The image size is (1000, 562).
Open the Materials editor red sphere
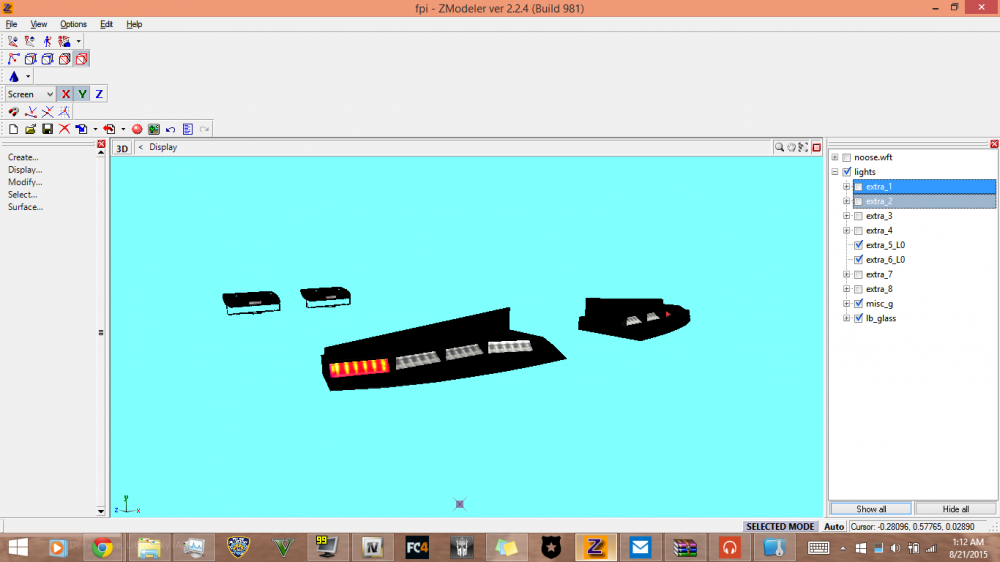(137, 129)
